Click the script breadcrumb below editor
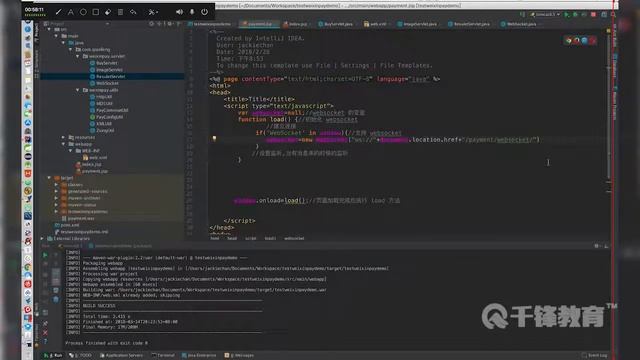Viewport: 640px width, 360px height. pos(251,238)
